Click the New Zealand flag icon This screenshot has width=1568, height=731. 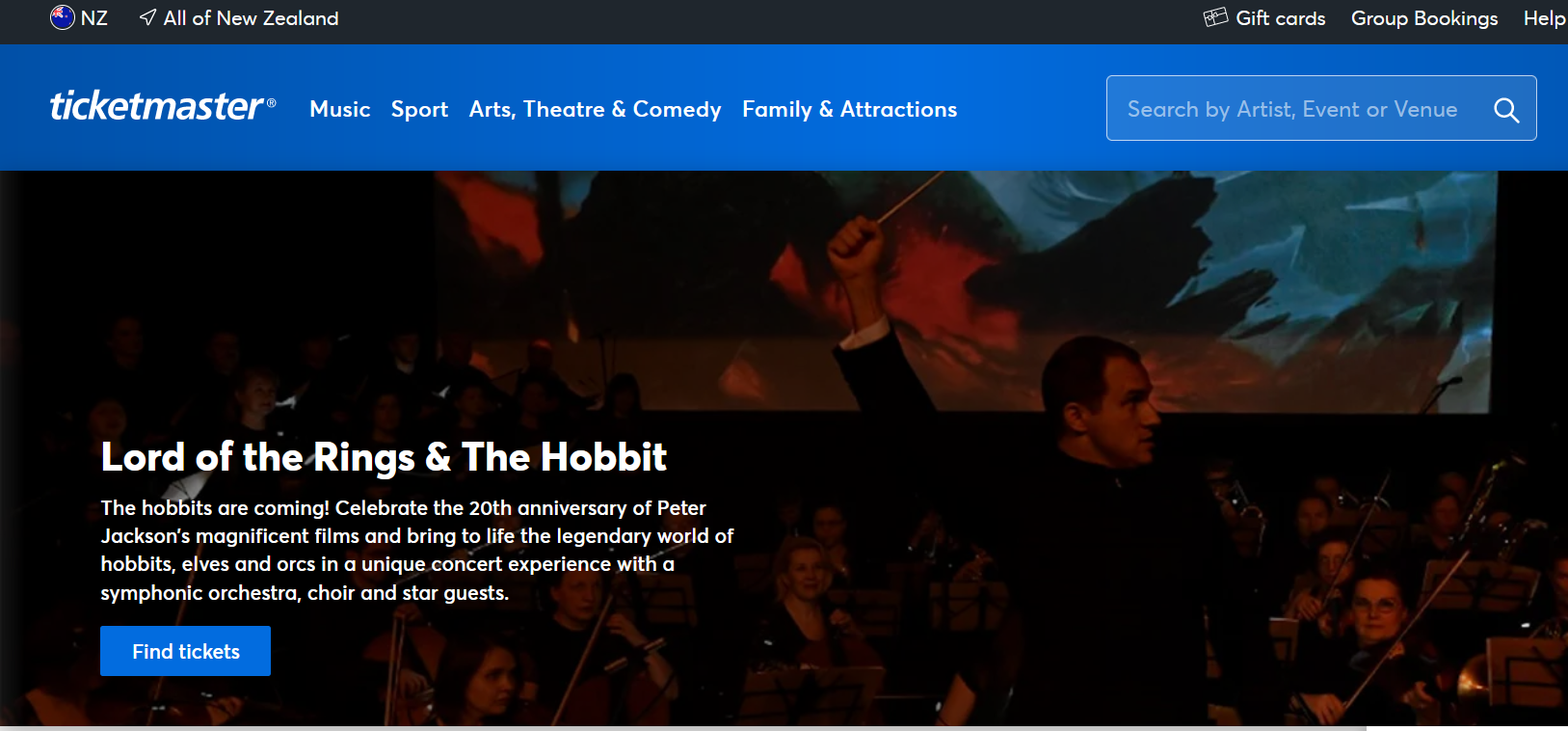pos(63,18)
